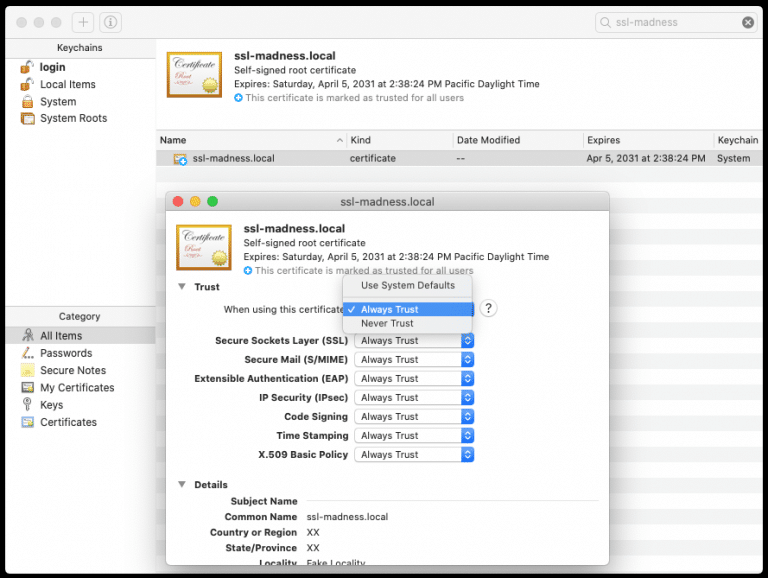Open the Code Signing dropdown

[x=414, y=416]
